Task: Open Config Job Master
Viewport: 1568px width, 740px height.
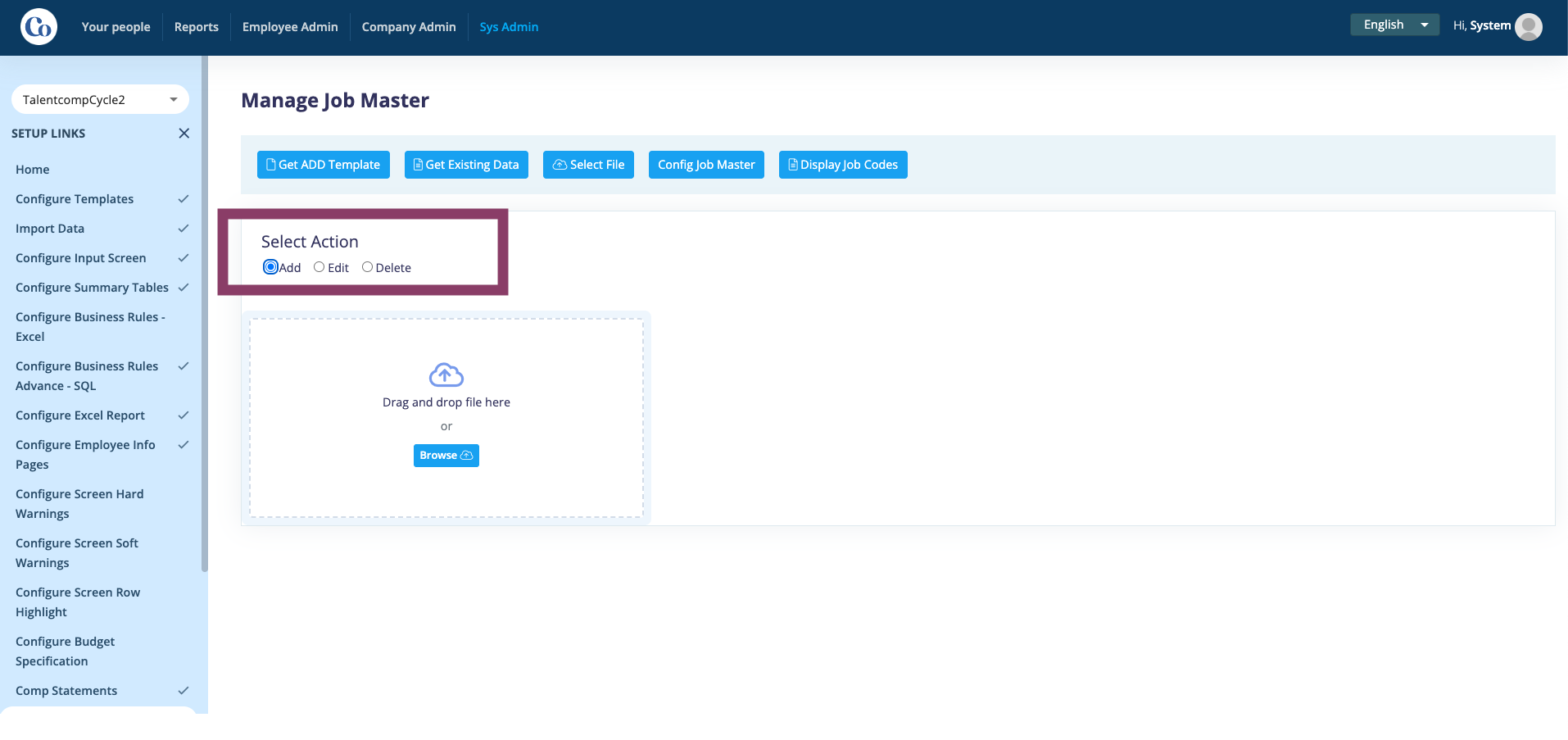Action: (x=706, y=165)
